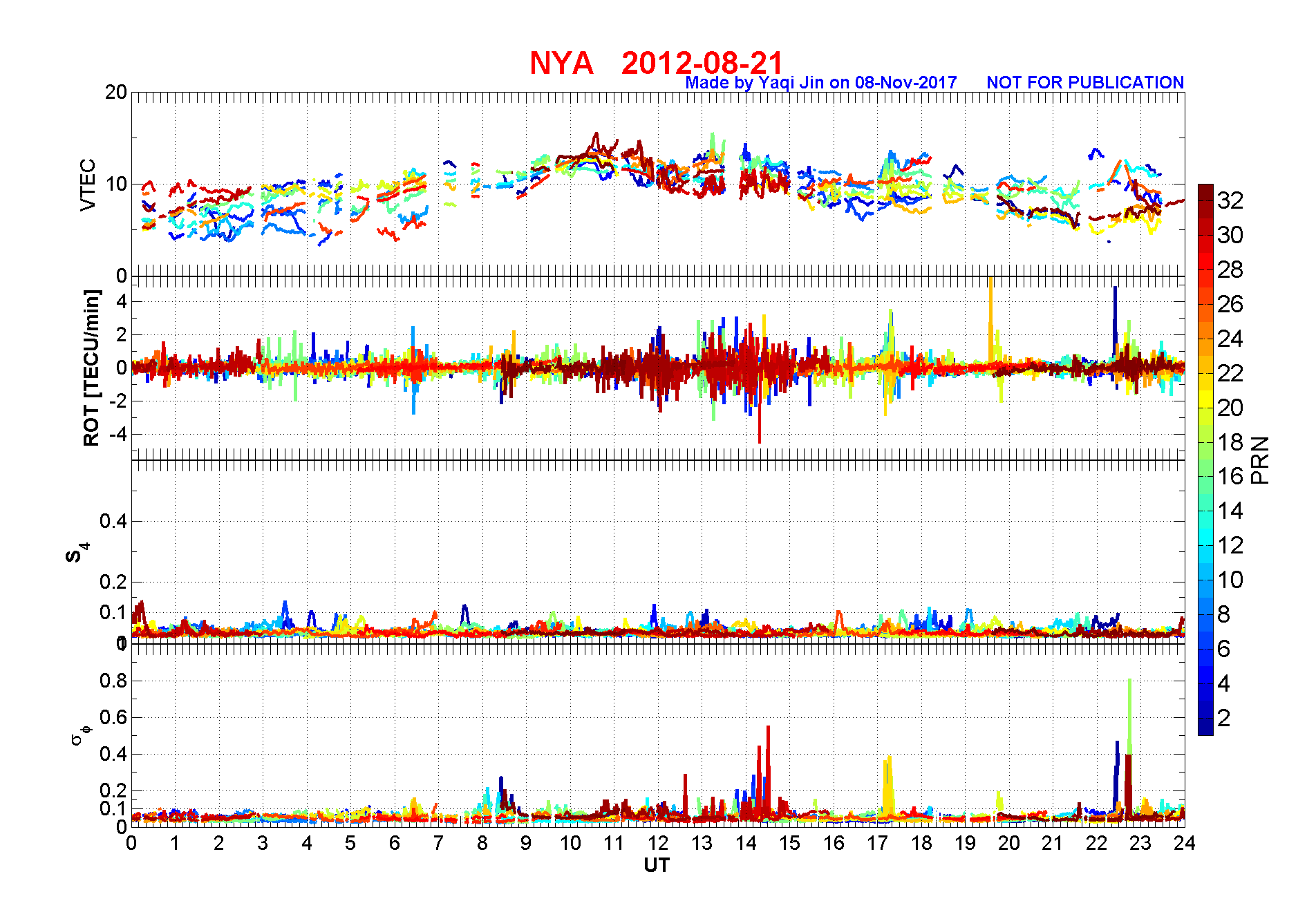This screenshot has width=1316, height=919.
Task: Click the x-axis tick label 18
Action: tap(921, 844)
